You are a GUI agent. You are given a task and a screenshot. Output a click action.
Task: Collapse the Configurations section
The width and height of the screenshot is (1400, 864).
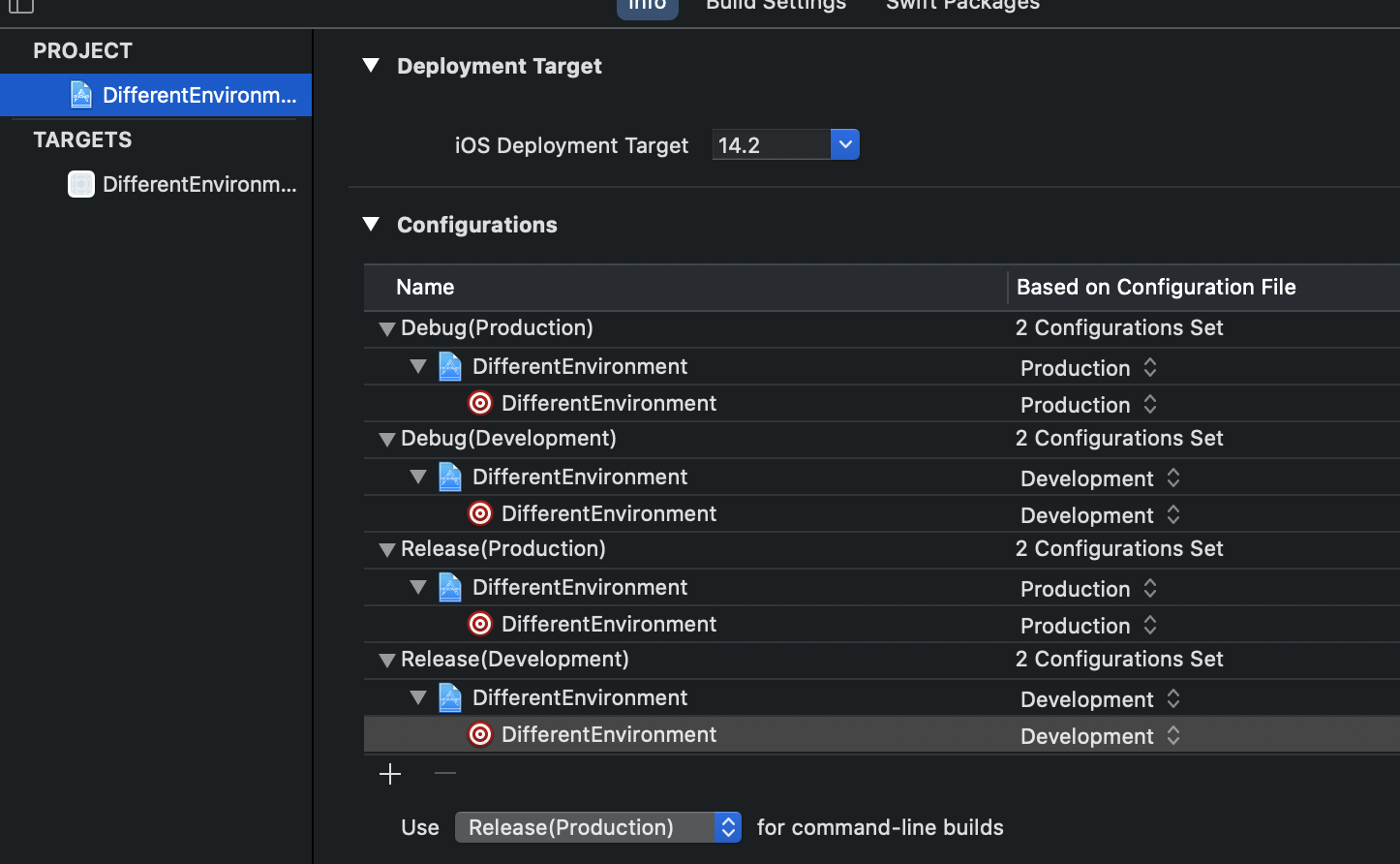371,225
